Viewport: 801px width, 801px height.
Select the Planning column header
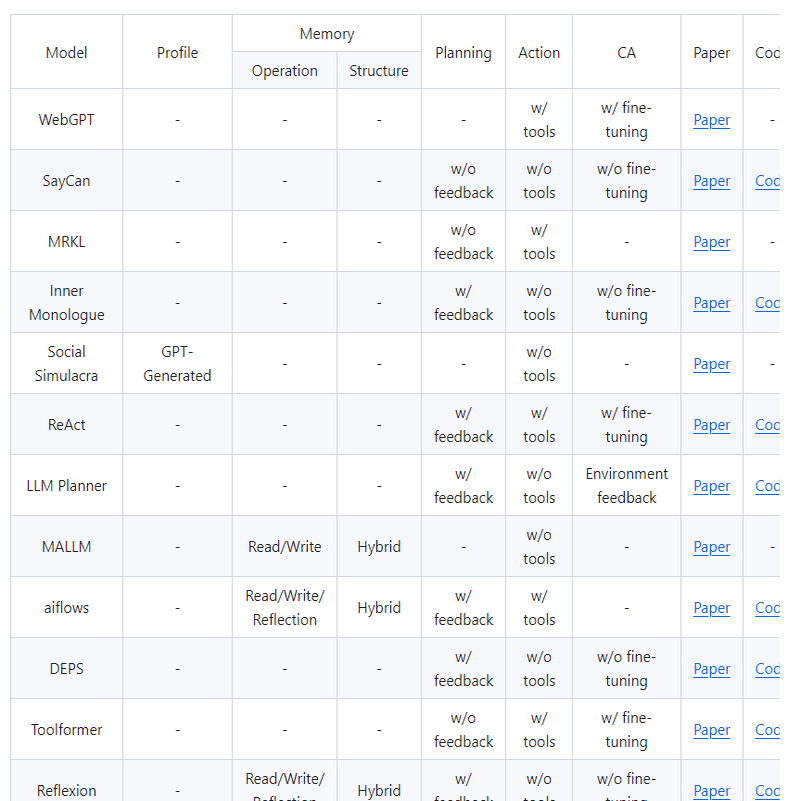click(463, 53)
